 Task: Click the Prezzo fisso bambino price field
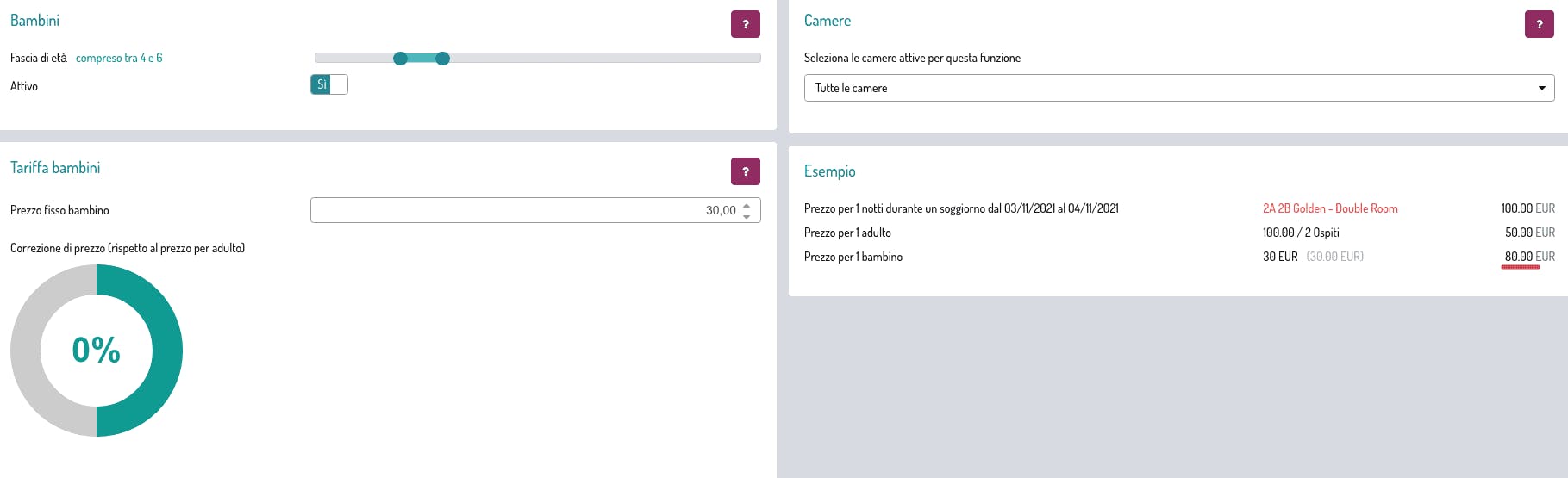(x=534, y=210)
